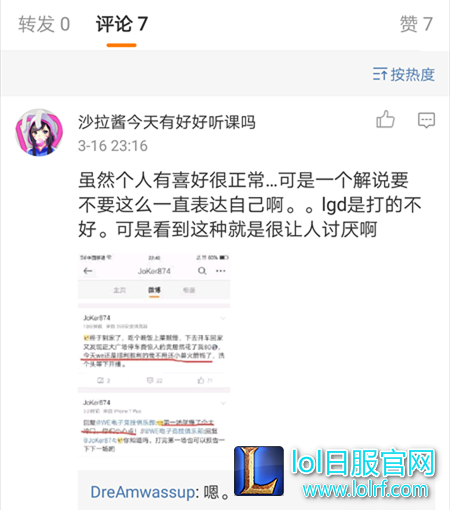Tap the three-dot menu in the embedded screenshot
The height and width of the screenshot is (510, 450).
221,271
